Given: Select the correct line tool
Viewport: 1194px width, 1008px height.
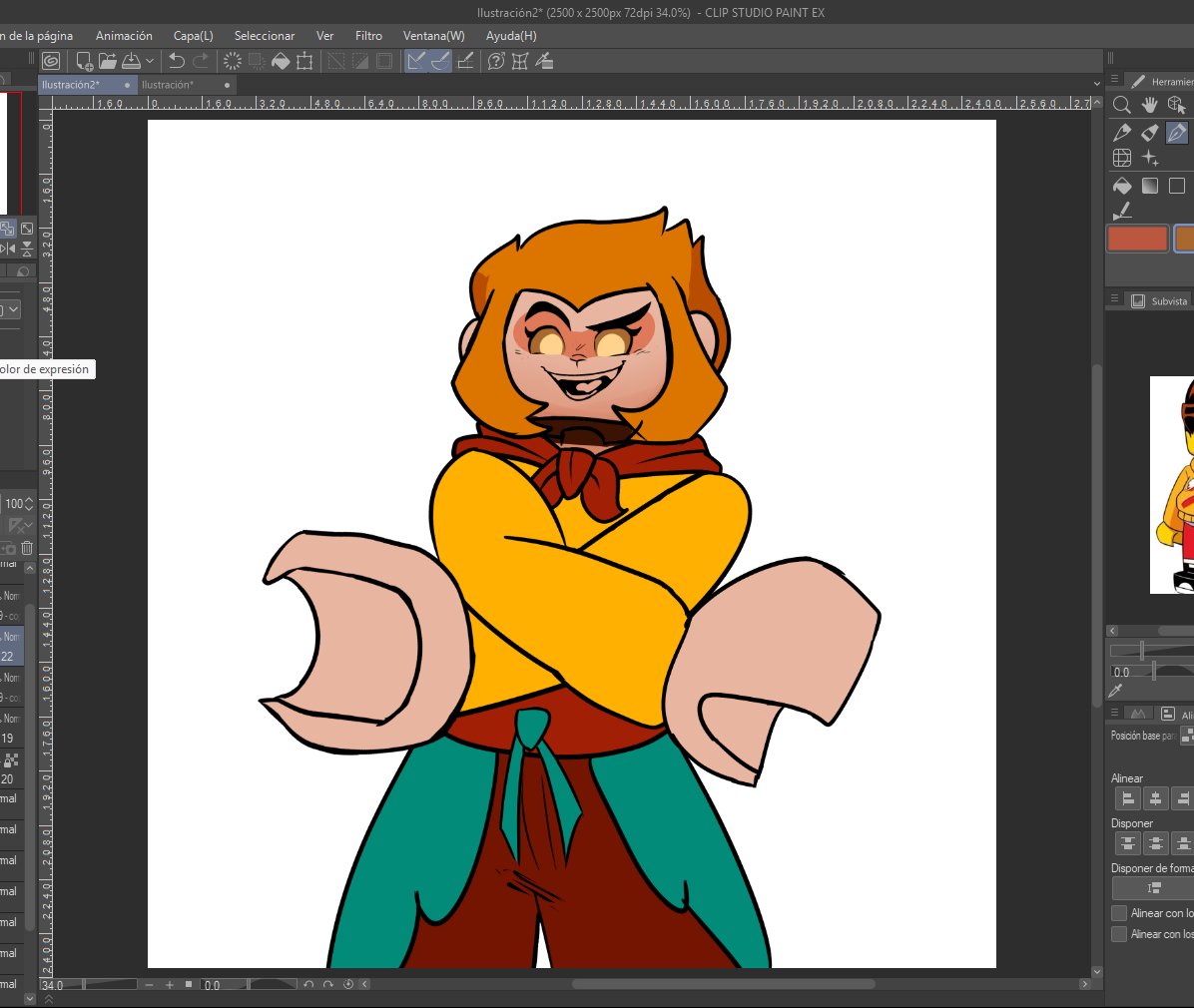Looking at the screenshot, I should click(x=1122, y=211).
